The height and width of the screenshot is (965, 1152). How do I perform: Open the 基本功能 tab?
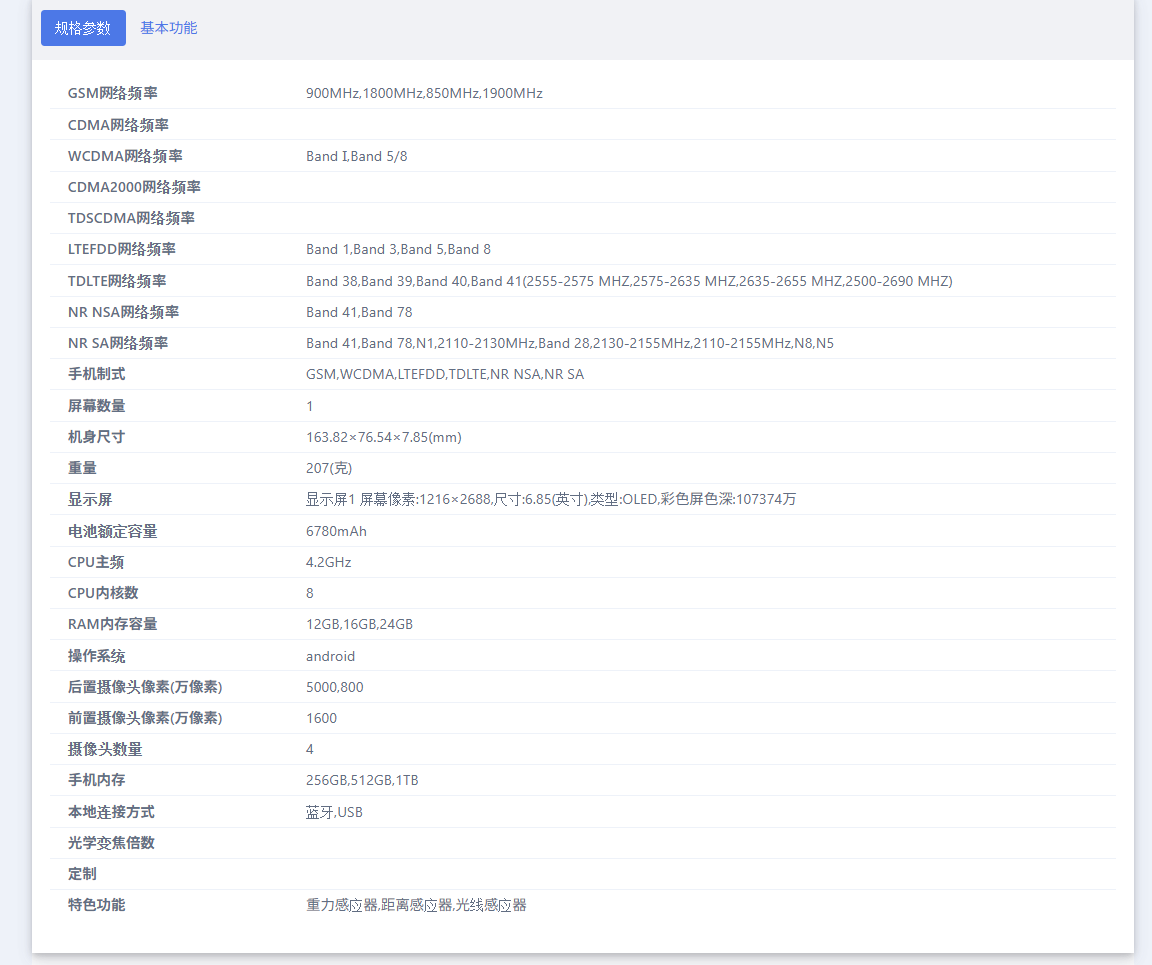pos(168,28)
